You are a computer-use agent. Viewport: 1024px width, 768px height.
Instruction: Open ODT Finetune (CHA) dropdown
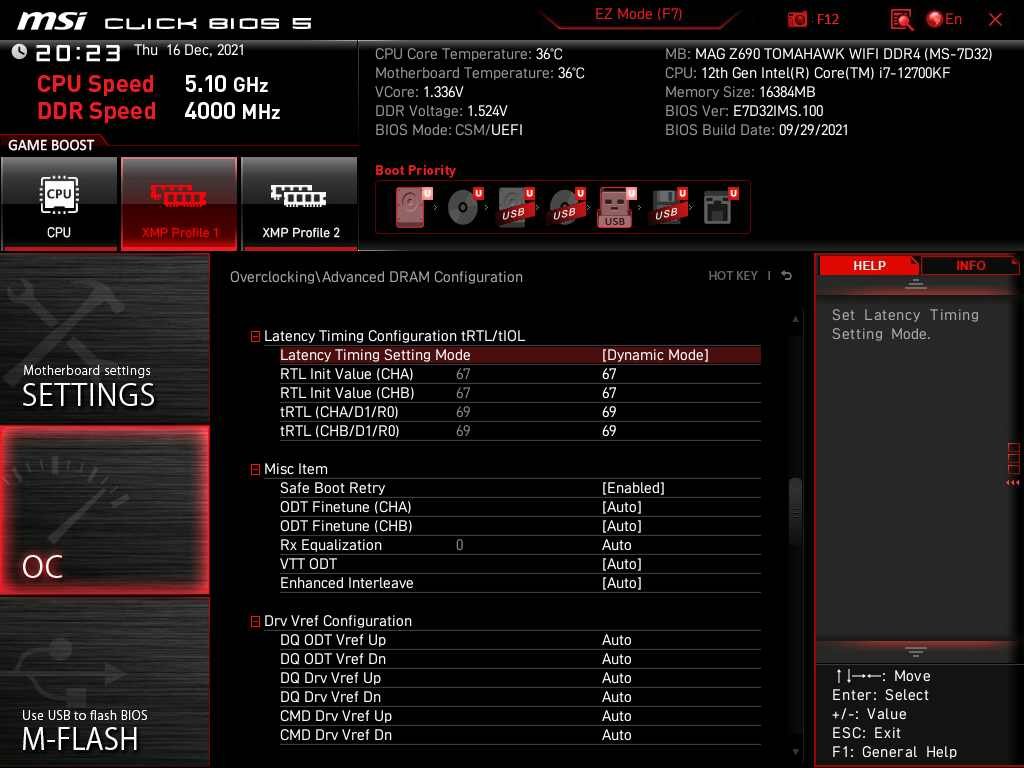[520, 507]
